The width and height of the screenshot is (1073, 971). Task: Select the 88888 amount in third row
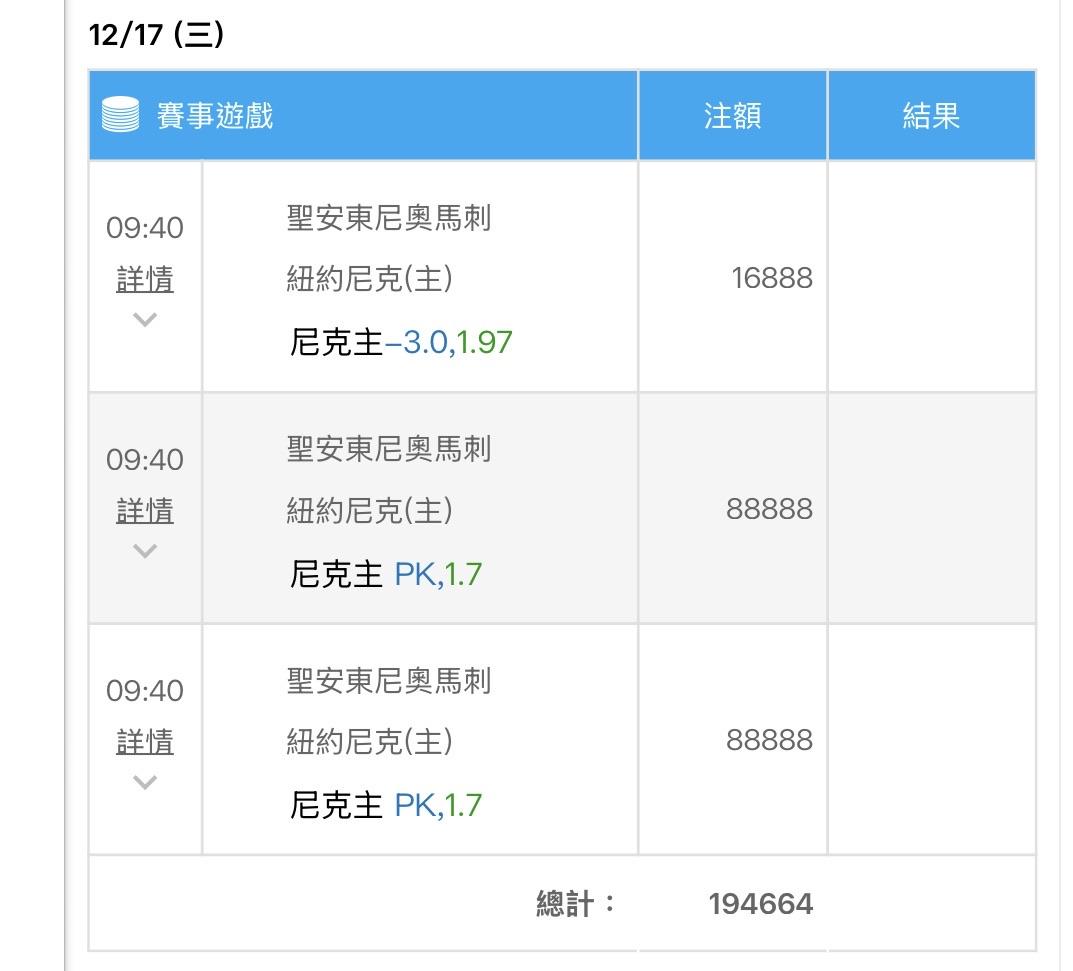pyautogui.click(x=770, y=740)
